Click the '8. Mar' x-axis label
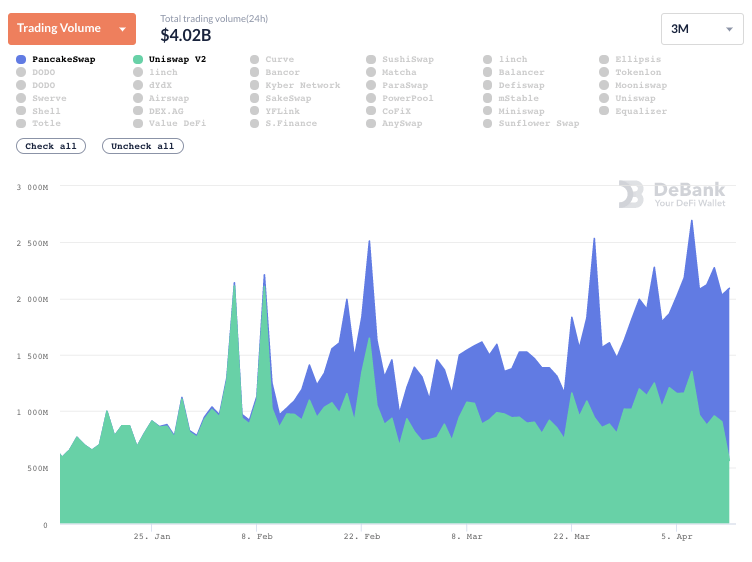 point(467,537)
